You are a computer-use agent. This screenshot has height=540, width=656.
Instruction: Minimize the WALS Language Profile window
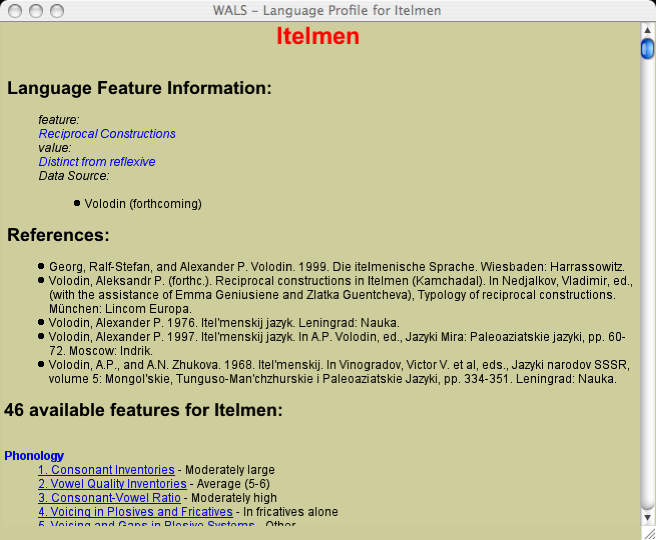tap(35, 11)
